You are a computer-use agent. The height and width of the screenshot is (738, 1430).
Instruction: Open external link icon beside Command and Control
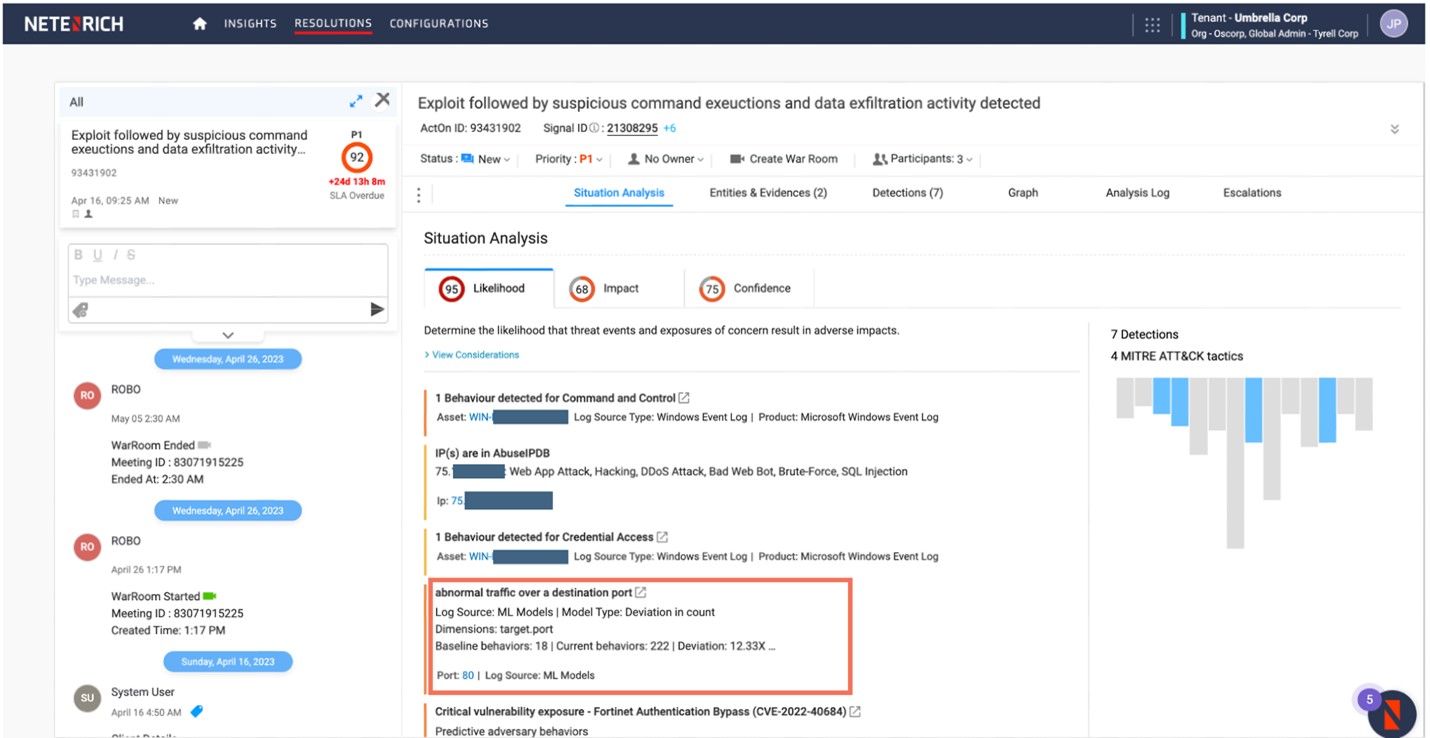(x=684, y=398)
